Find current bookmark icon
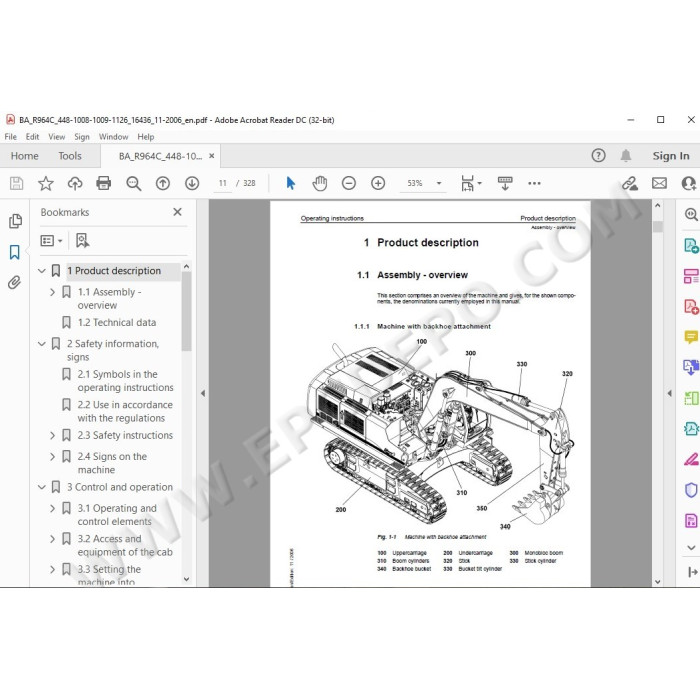The height and width of the screenshot is (700, 700). 82,241
